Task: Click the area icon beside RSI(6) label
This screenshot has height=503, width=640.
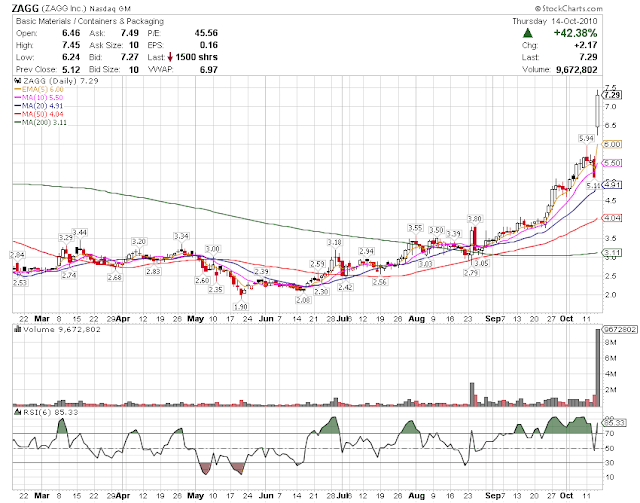Action: (18, 412)
